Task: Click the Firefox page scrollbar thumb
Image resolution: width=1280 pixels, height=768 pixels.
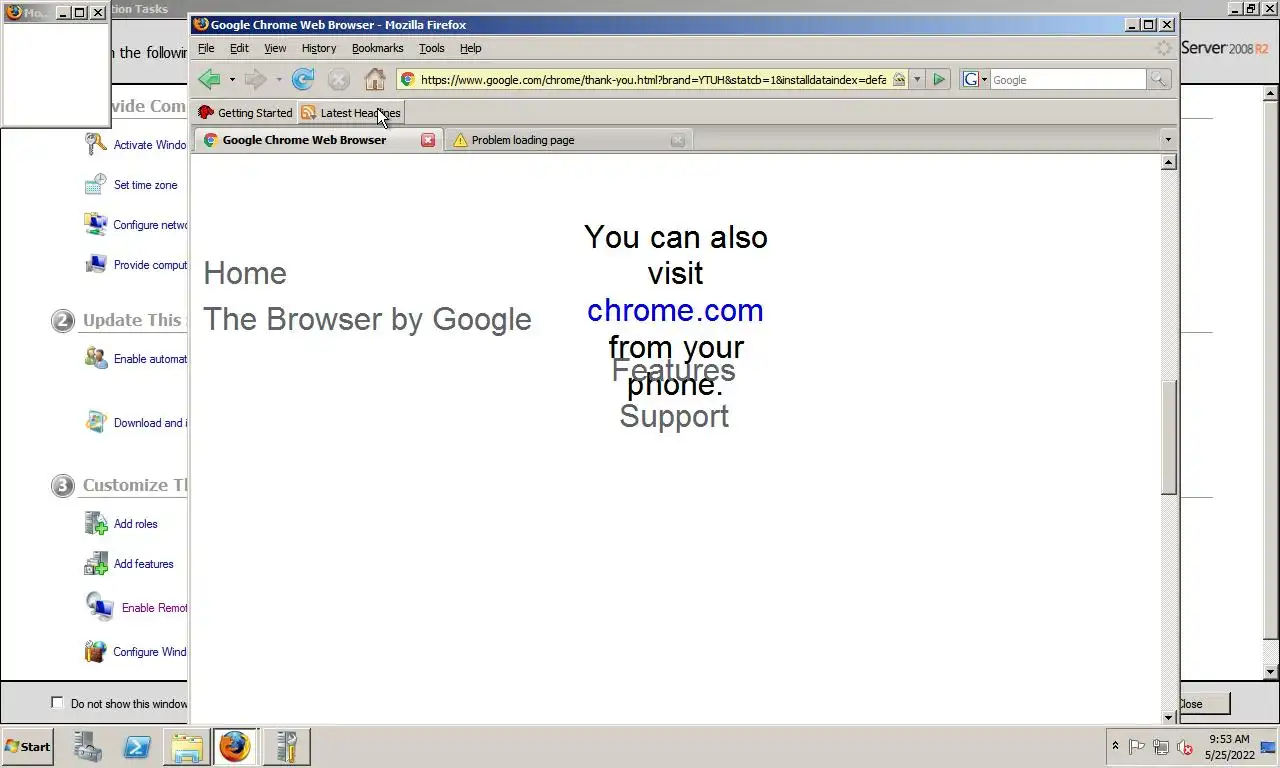Action: [1169, 438]
